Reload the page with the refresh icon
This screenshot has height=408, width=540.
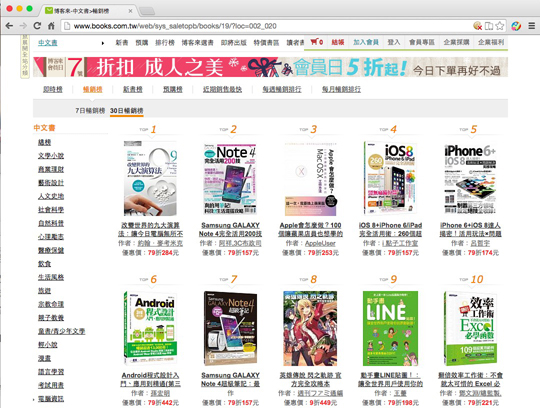[x=37, y=26]
